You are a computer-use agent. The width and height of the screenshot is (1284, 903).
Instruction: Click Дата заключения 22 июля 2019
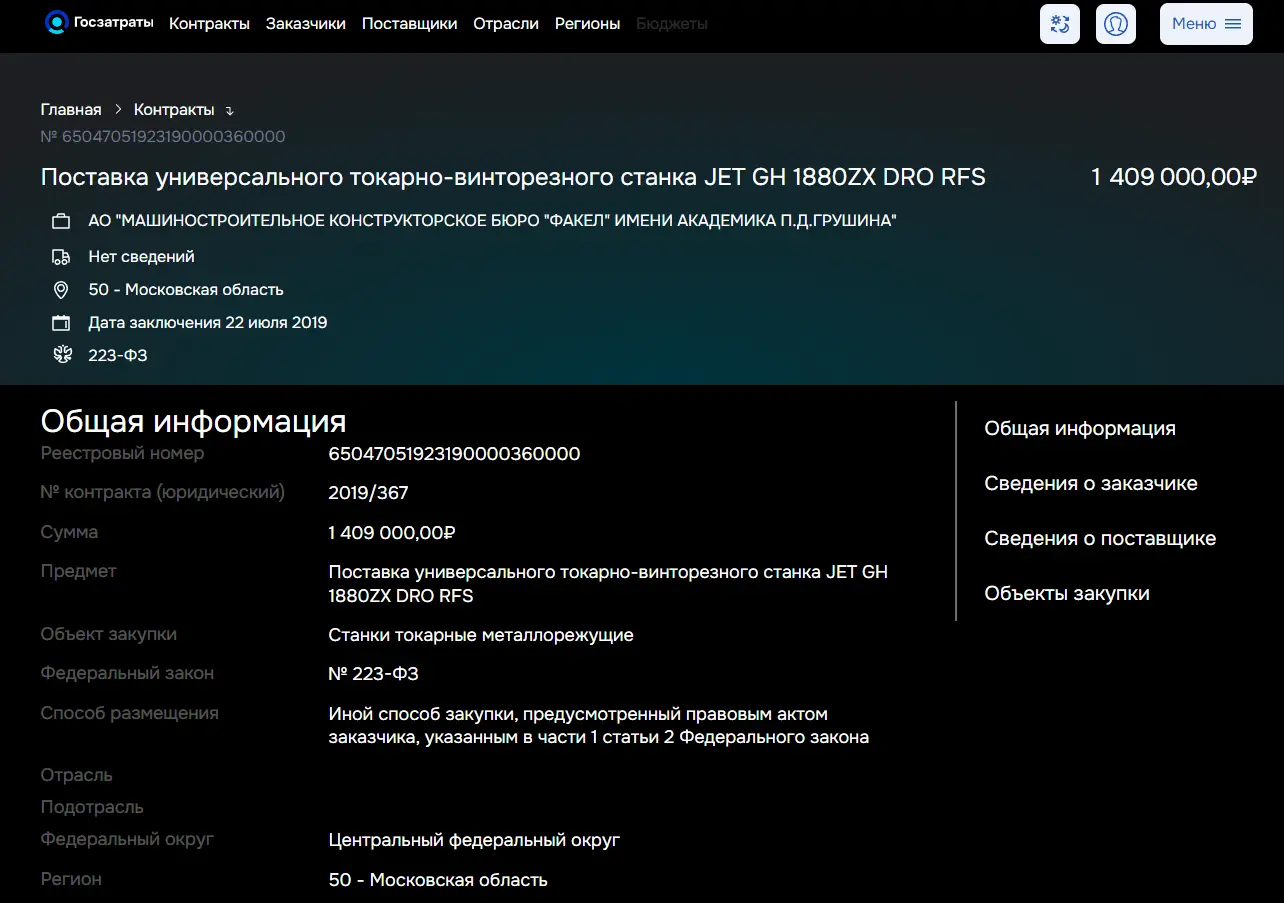tap(208, 323)
